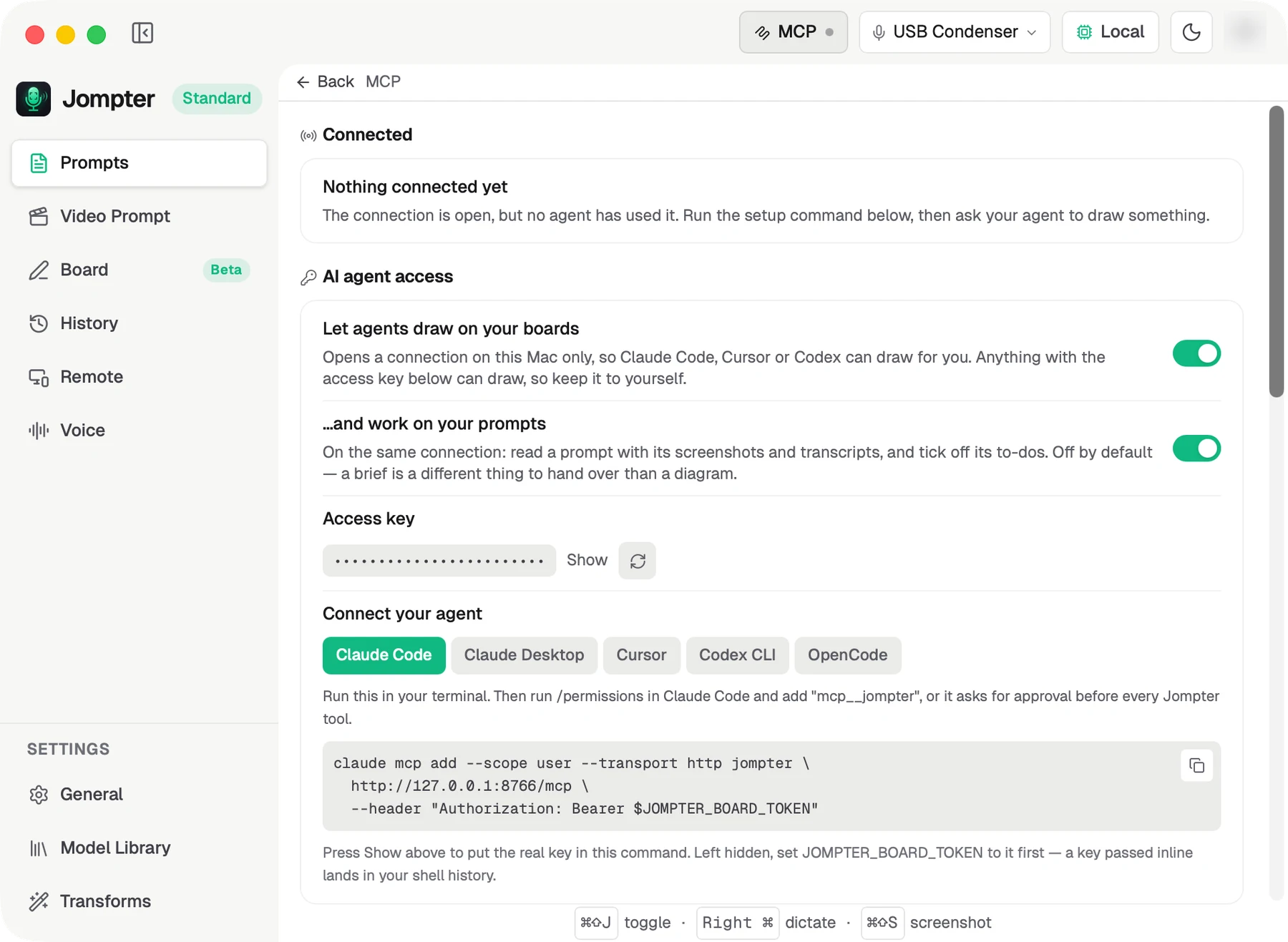Open Transforms settings

click(x=140, y=901)
